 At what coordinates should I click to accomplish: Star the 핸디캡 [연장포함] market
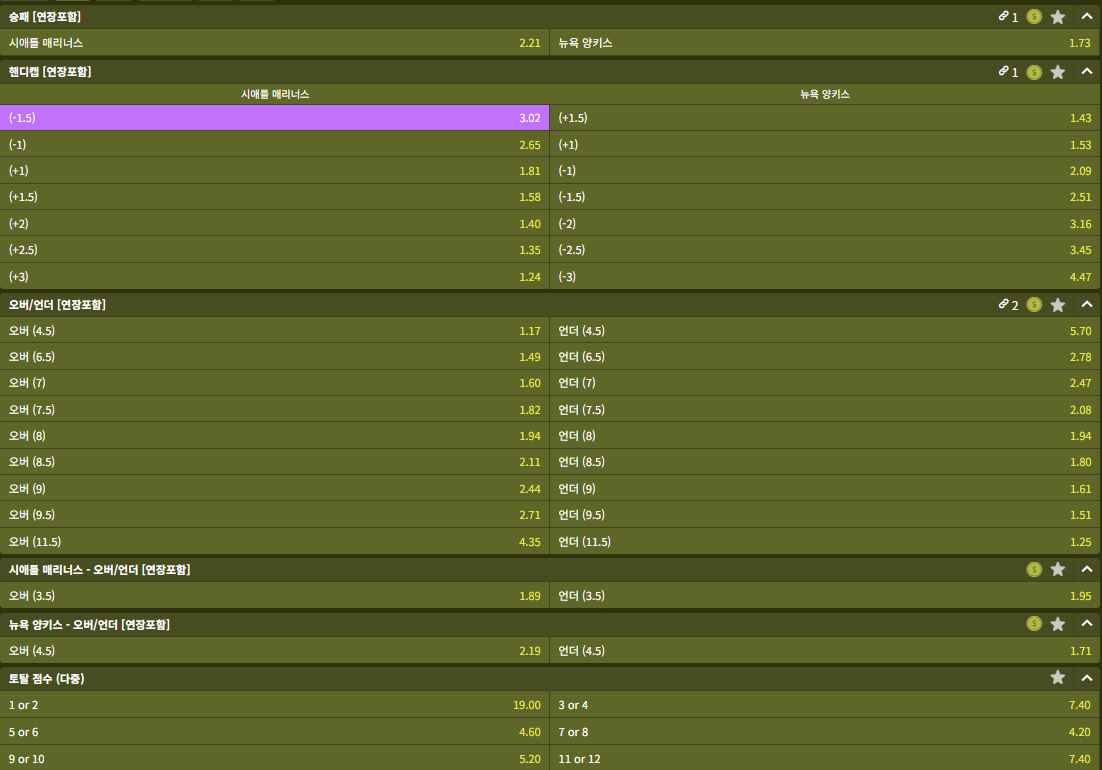coord(1057,72)
